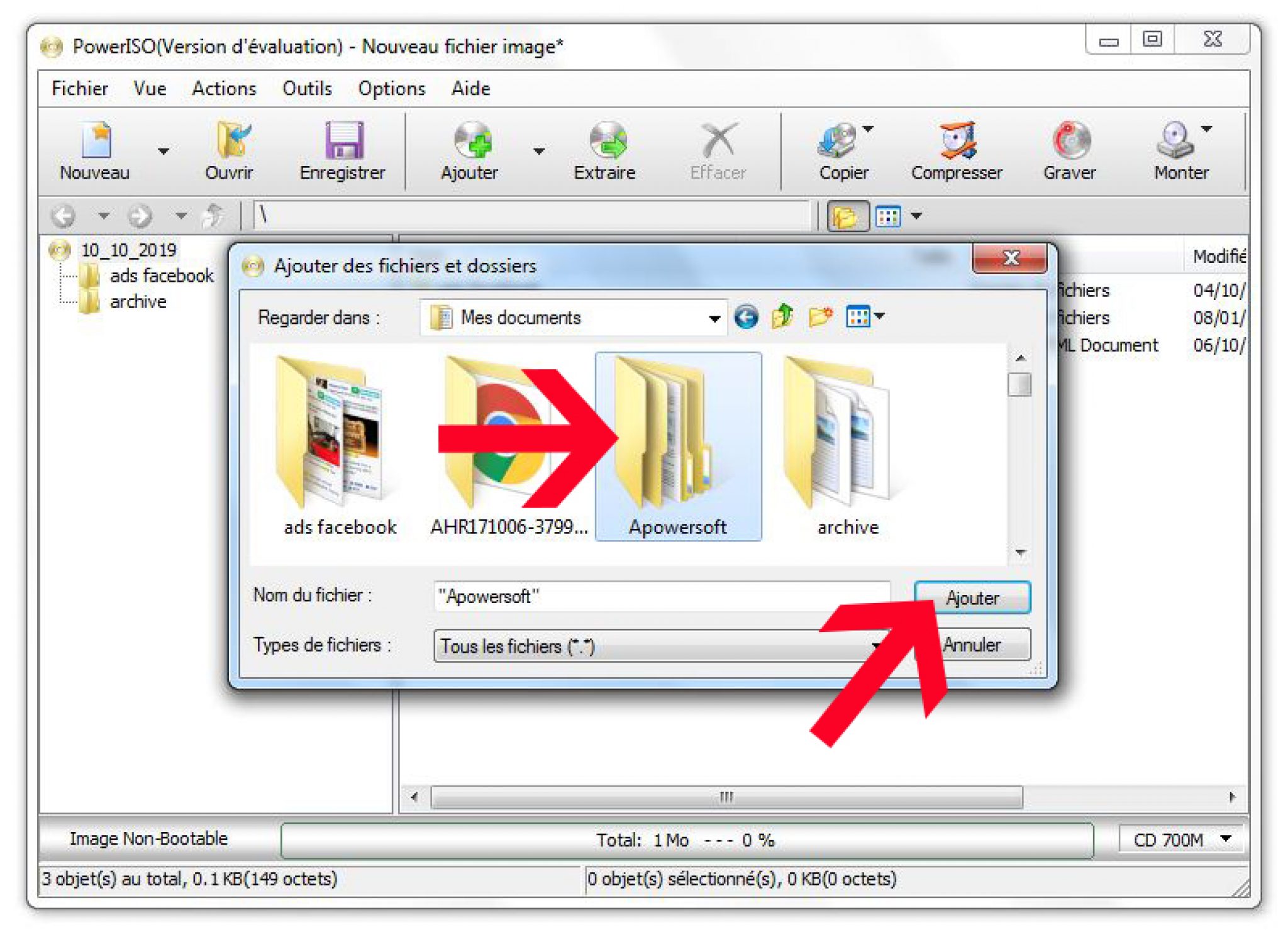
Task: Close the Ajouter des fichiers dialog
Action: (x=1010, y=258)
